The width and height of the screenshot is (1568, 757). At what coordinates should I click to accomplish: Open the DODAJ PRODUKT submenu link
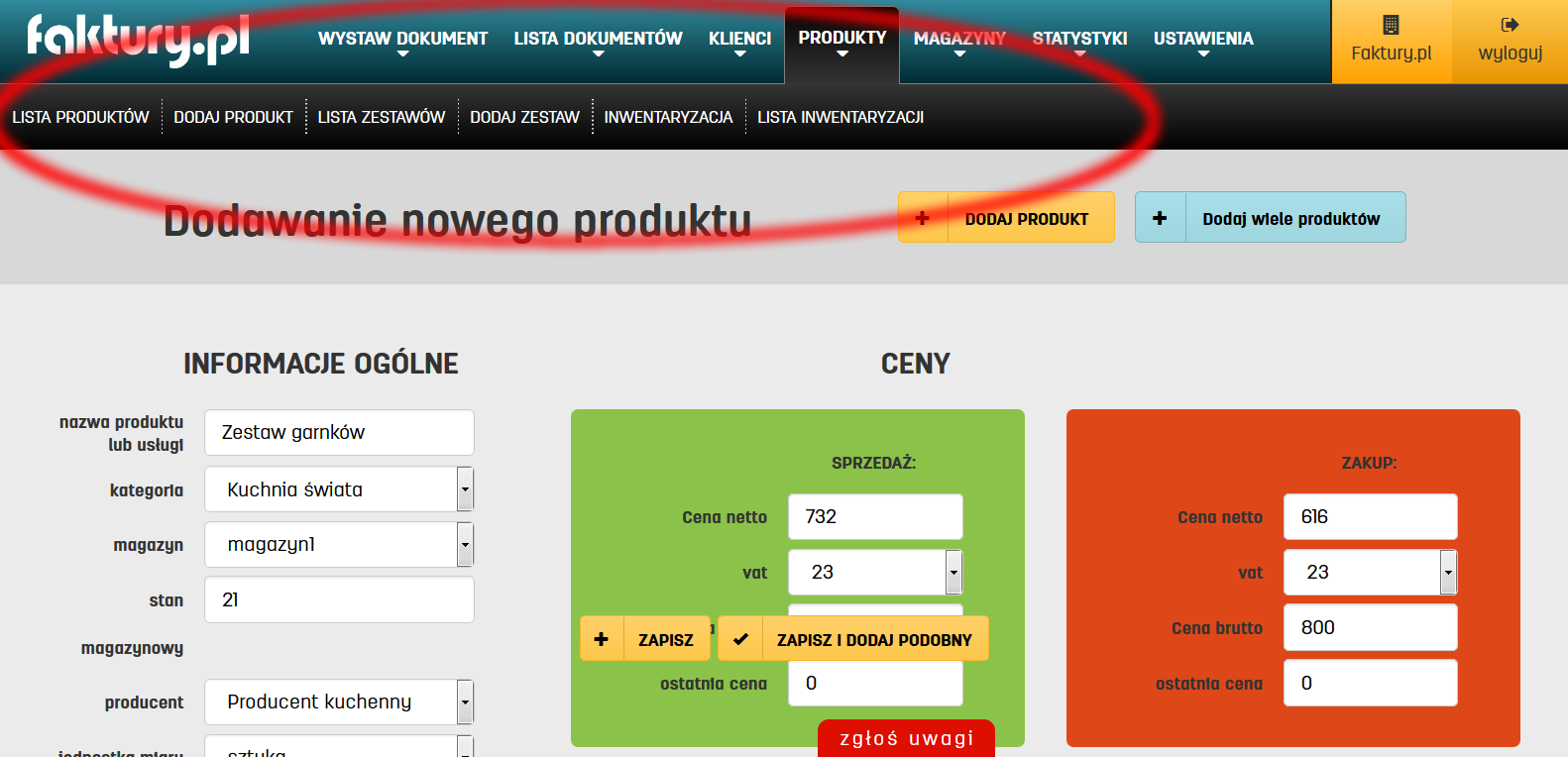tap(233, 117)
